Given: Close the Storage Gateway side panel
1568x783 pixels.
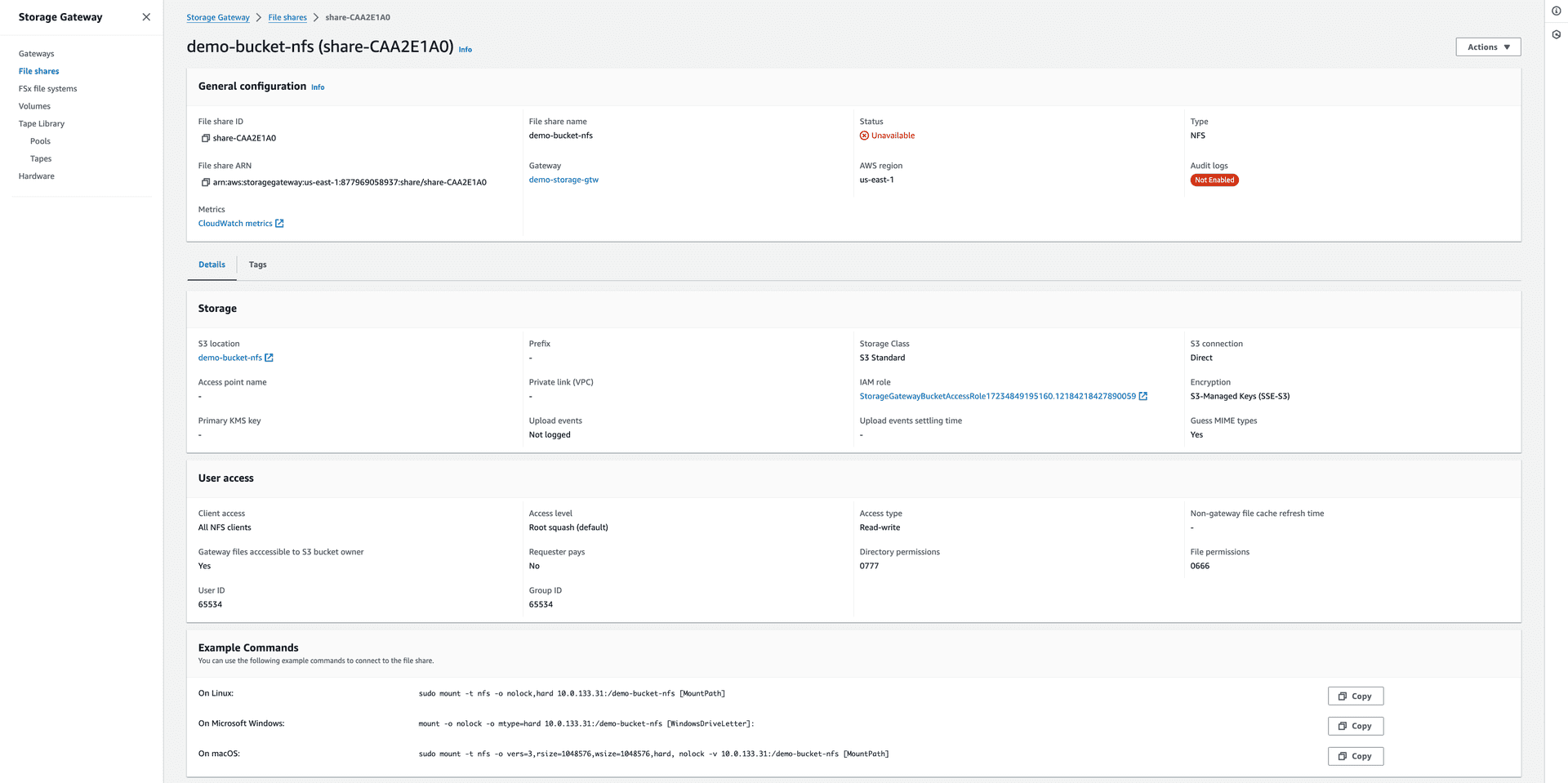Looking at the screenshot, I should pyautogui.click(x=146, y=17).
